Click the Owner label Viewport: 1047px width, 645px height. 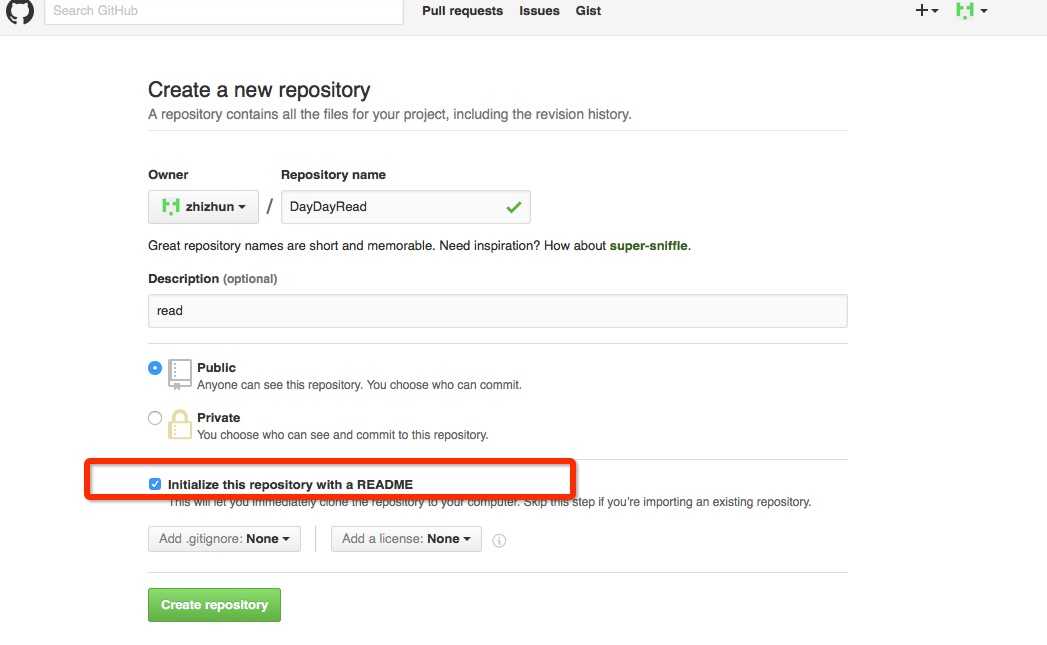[168, 175]
